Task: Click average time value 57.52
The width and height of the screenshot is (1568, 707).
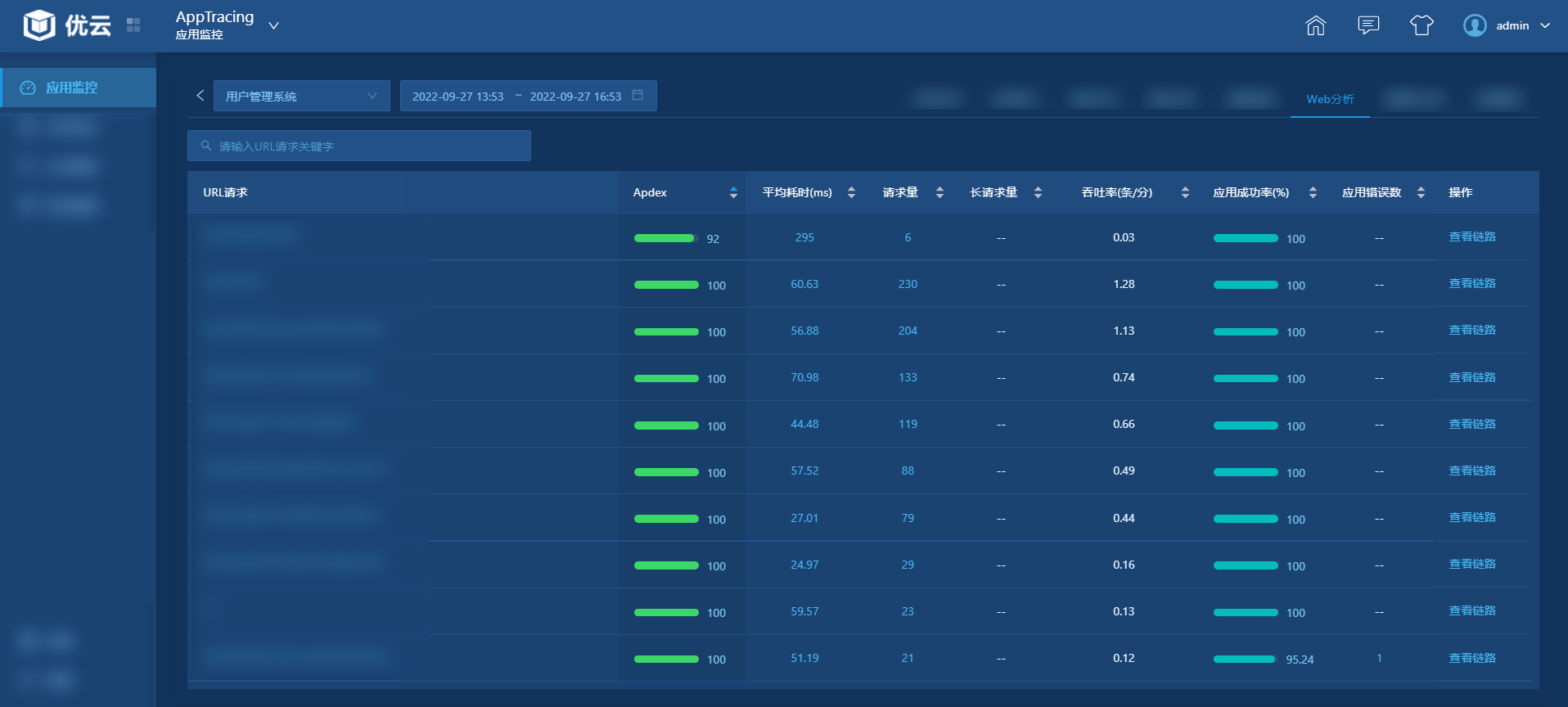Action: [804, 471]
